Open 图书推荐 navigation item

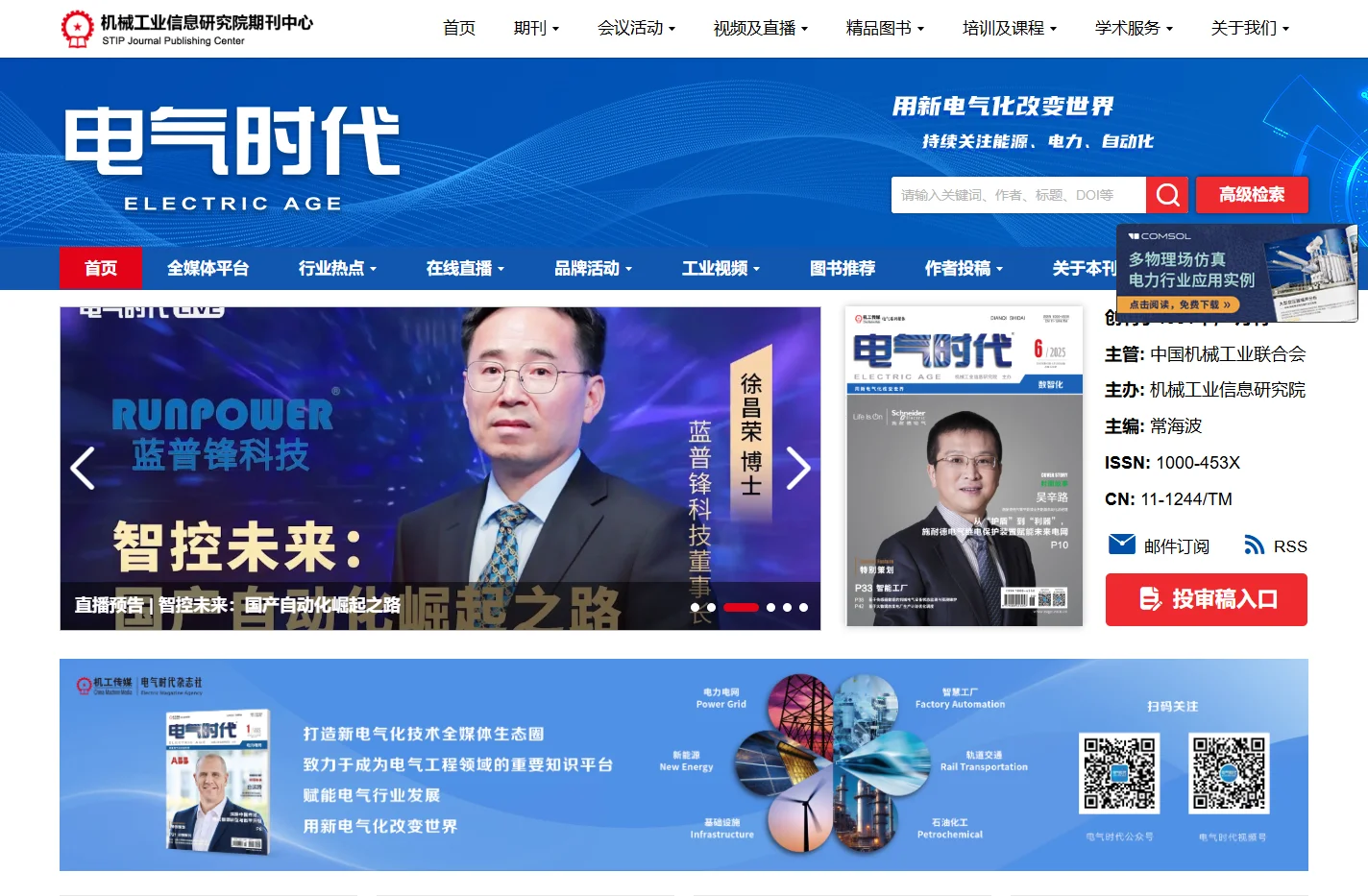(843, 268)
